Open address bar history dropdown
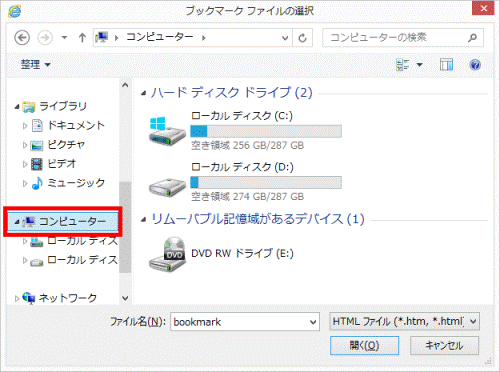Image resolution: width=500 pixels, height=372 pixels. point(285,38)
